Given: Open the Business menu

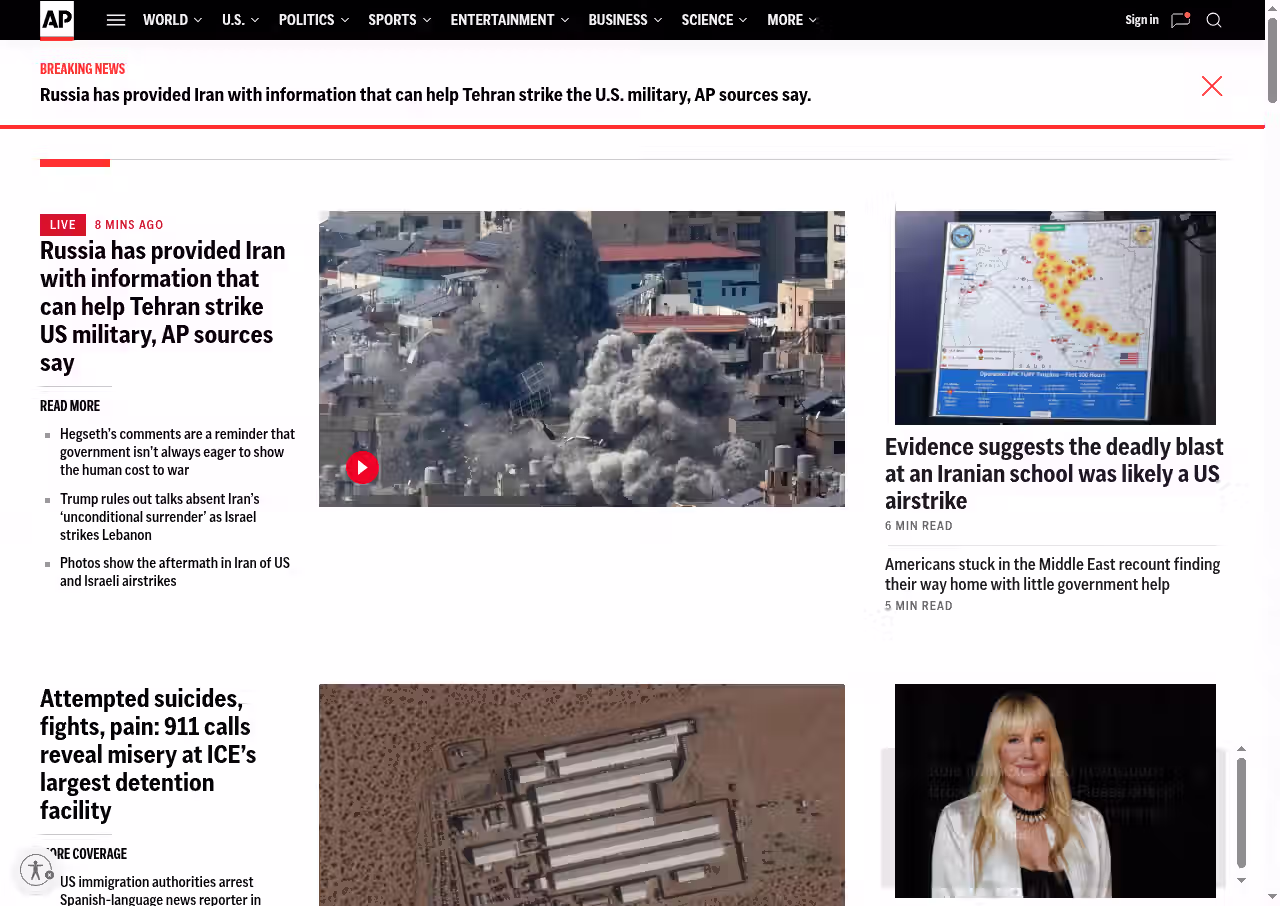Looking at the screenshot, I should tap(625, 20).
